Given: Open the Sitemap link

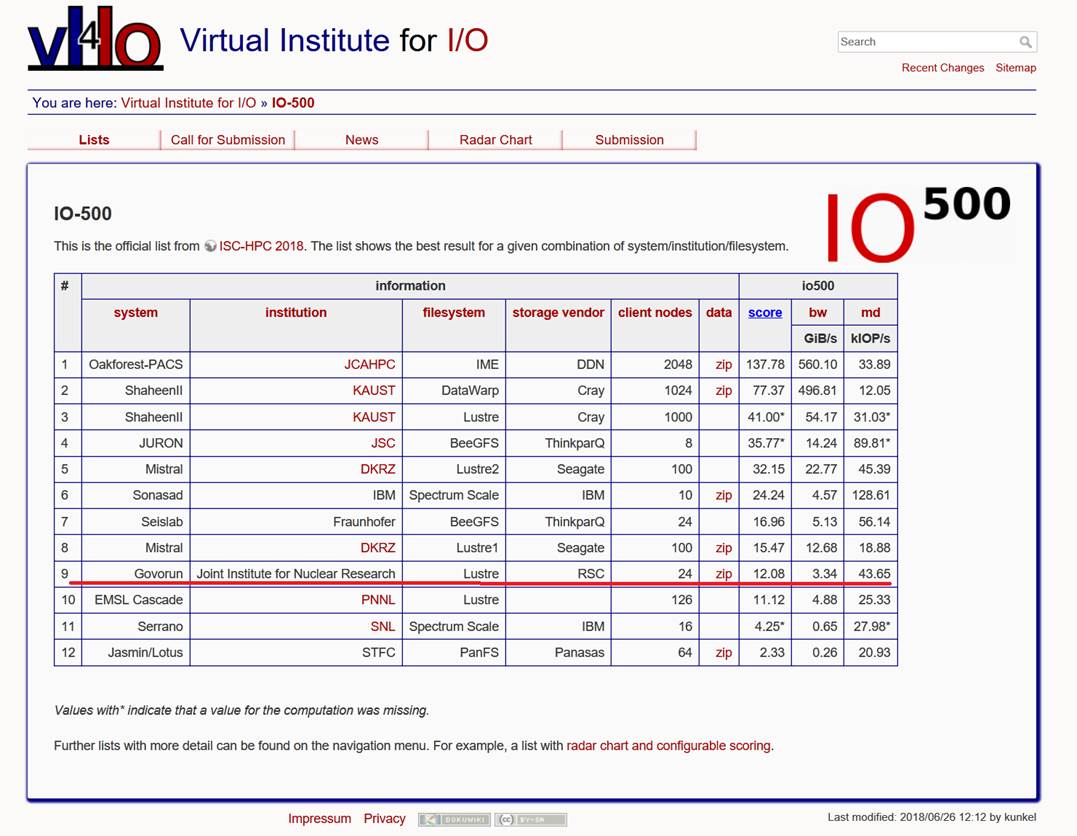Looking at the screenshot, I should pos(1015,68).
